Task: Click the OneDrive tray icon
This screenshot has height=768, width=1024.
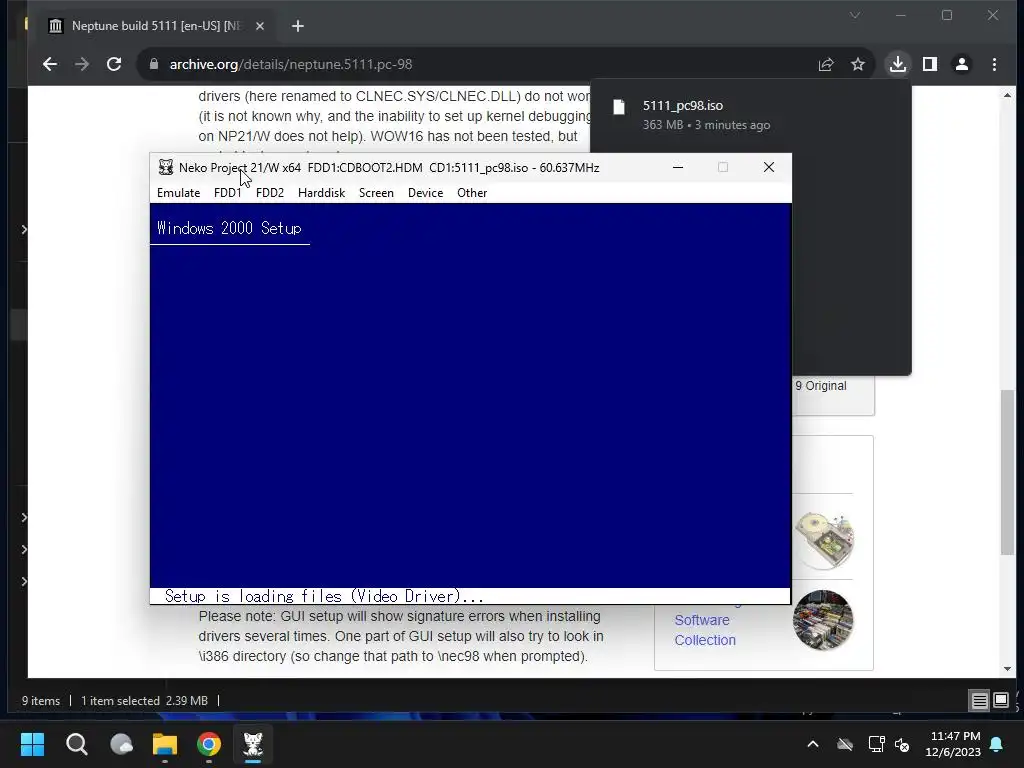Action: coord(845,744)
